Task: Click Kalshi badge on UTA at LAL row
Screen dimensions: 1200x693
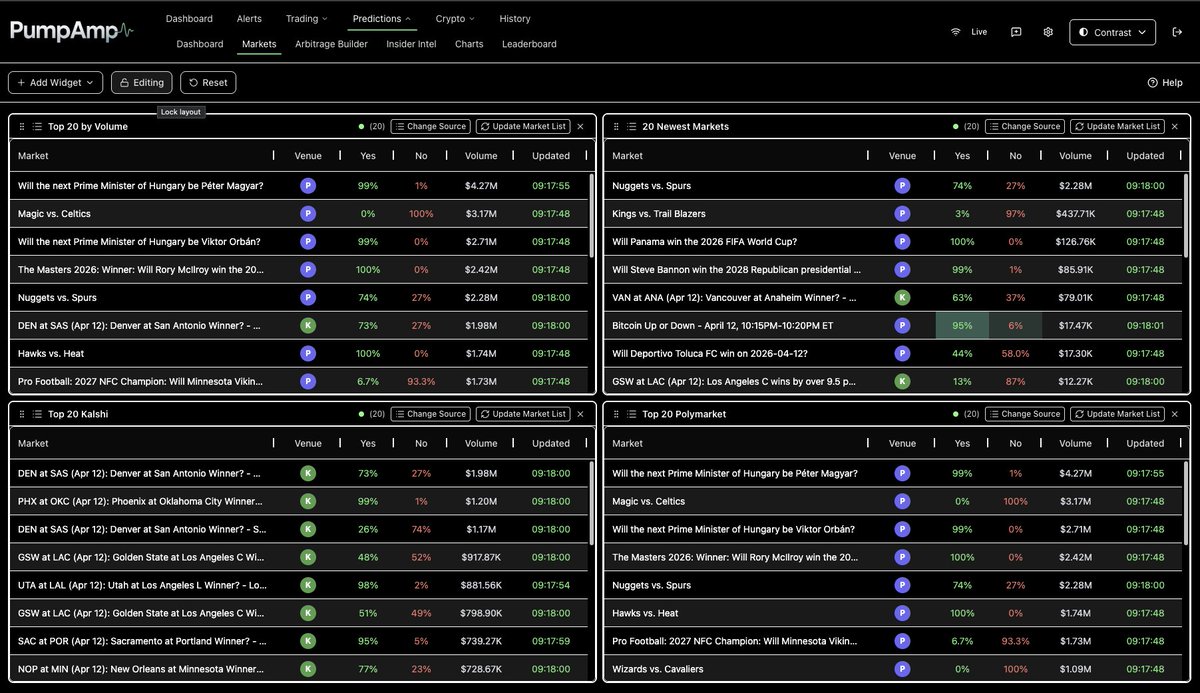Action: coord(308,585)
